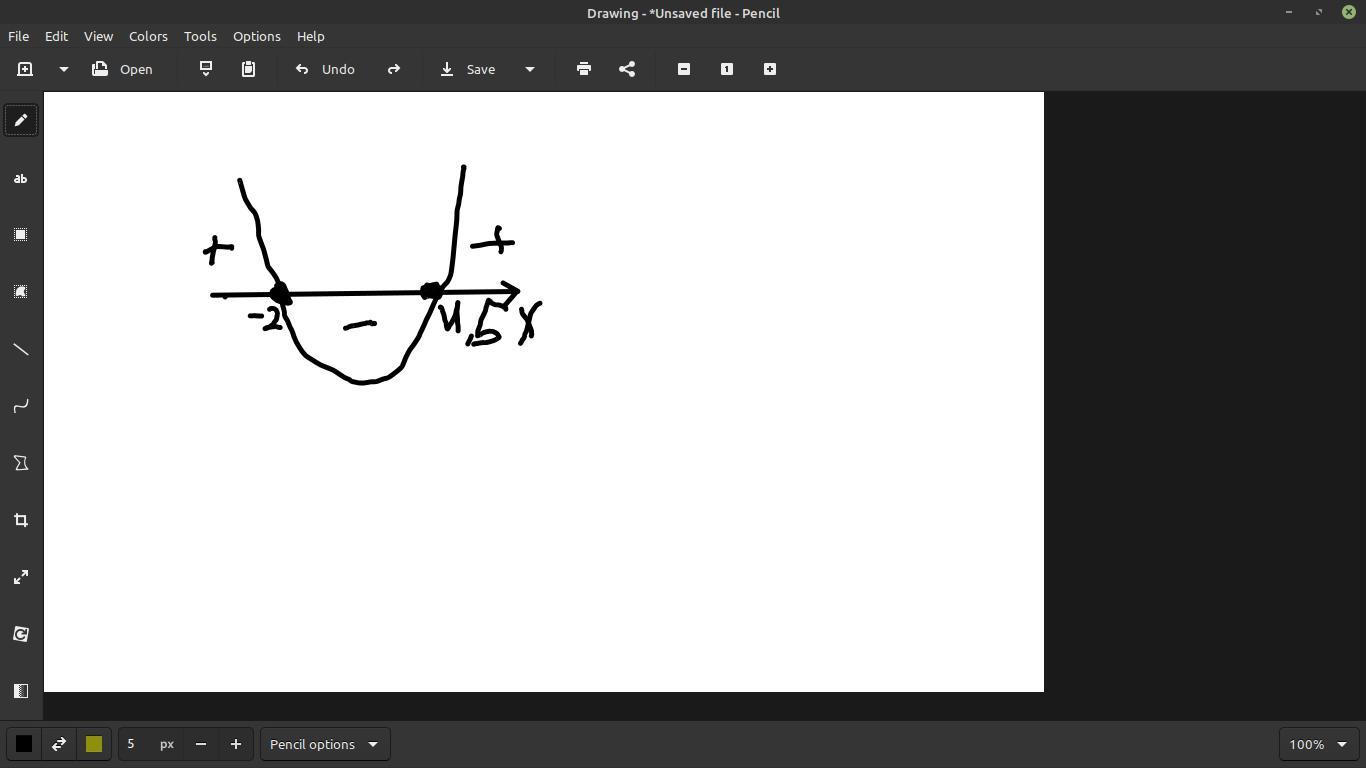Choose the free-form selection tool

[21, 292]
